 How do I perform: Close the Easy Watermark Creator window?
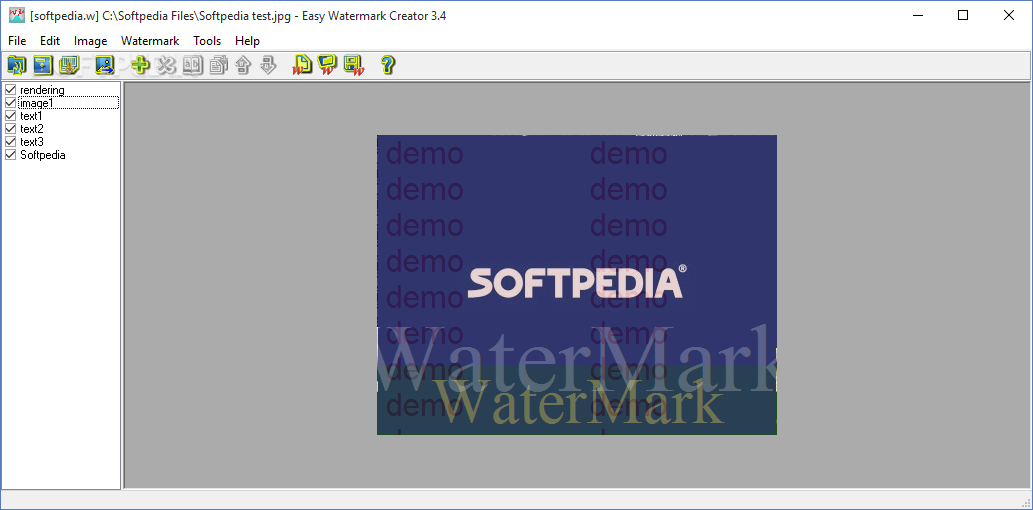pos(1009,16)
